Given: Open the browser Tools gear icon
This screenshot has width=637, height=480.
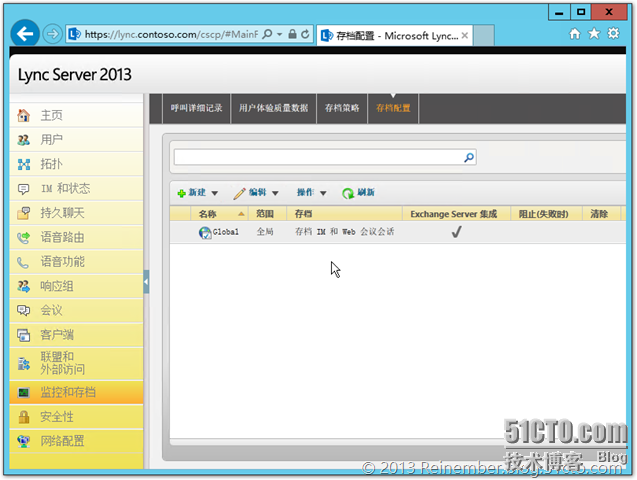Looking at the screenshot, I should [x=613, y=33].
